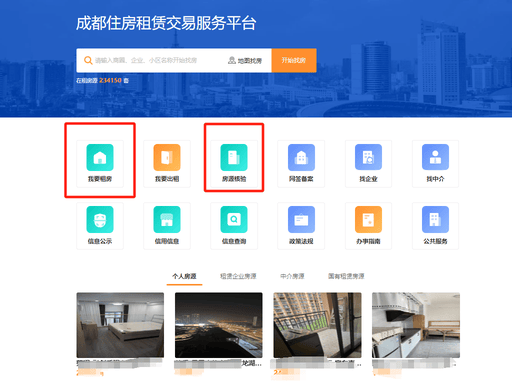Click the 234150 available listings count
Screen dimensions: 512x384
(x=110, y=80)
